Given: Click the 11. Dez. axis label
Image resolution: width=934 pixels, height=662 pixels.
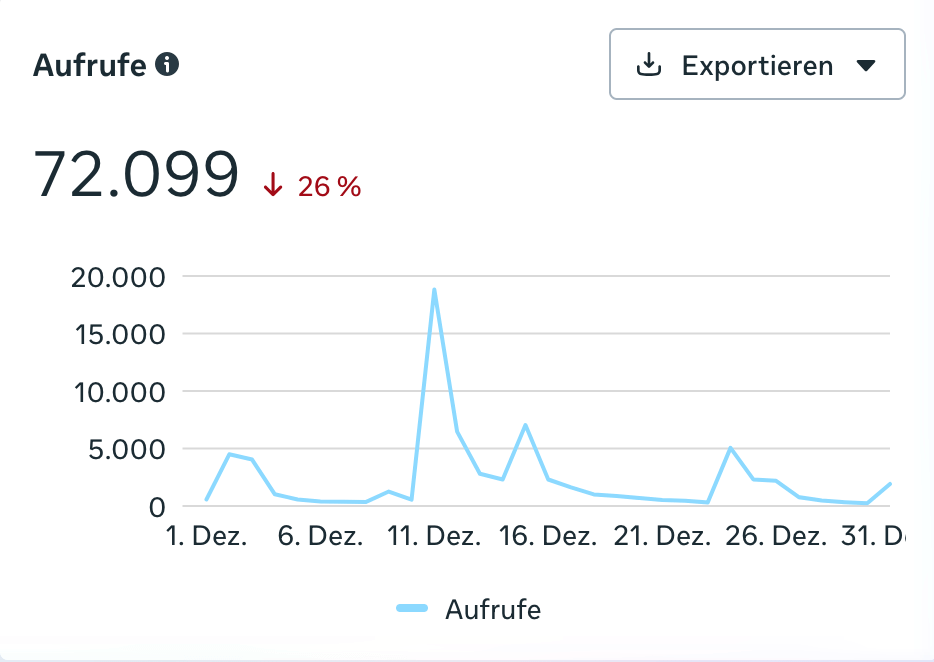Looking at the screenshot, I should (x=433, y=536).
